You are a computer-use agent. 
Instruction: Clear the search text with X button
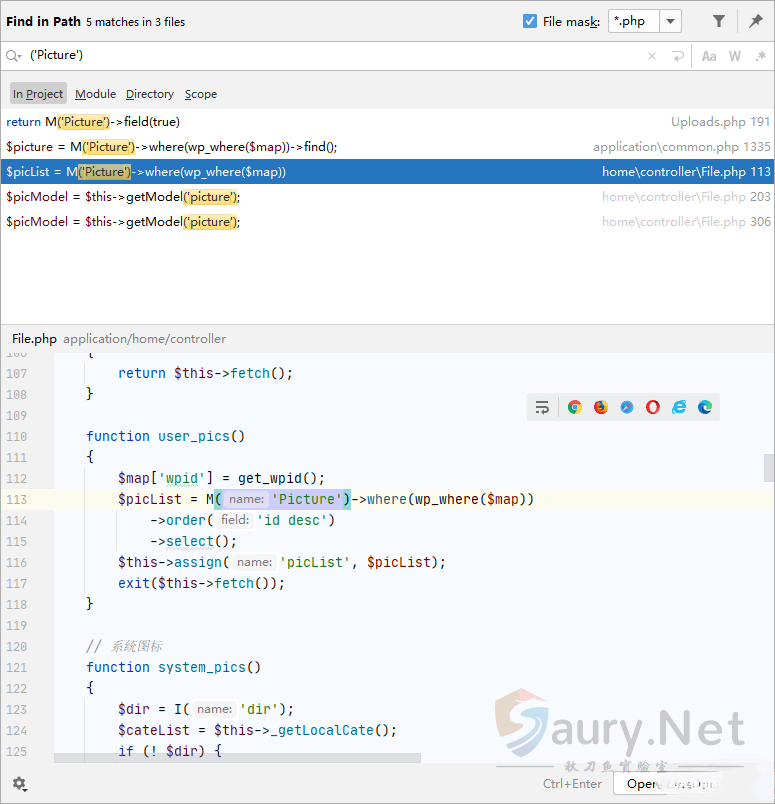point(652,56)
